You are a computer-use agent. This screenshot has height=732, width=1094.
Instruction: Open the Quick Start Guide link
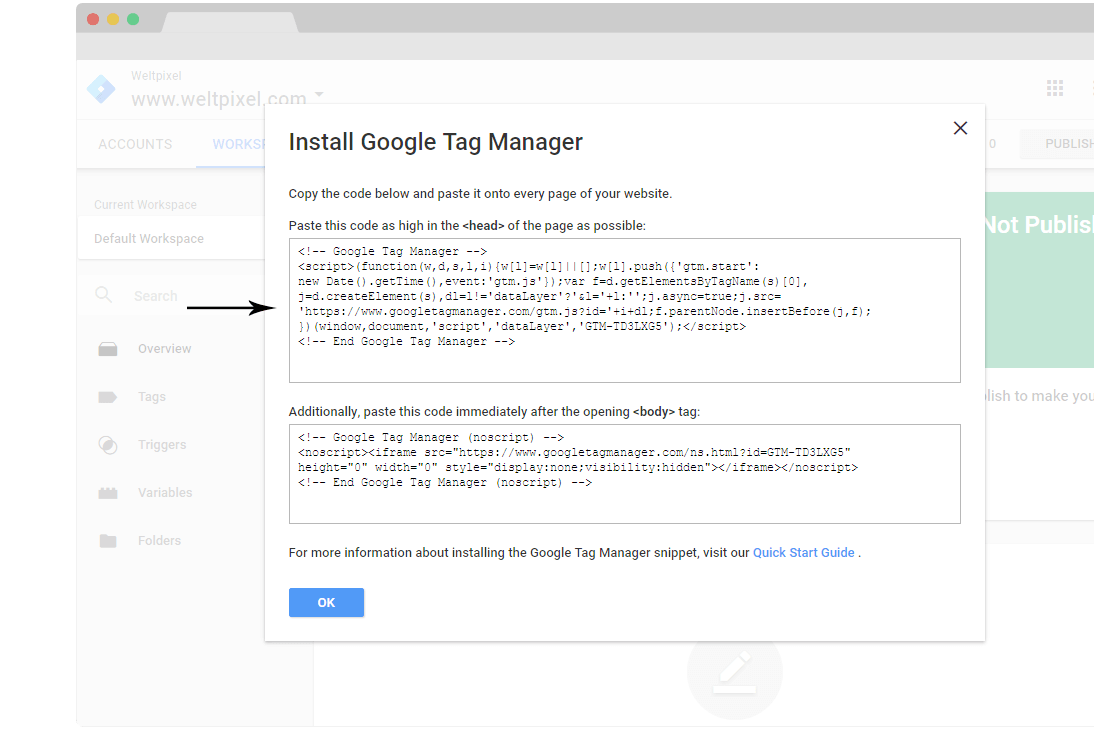point(803,552)
